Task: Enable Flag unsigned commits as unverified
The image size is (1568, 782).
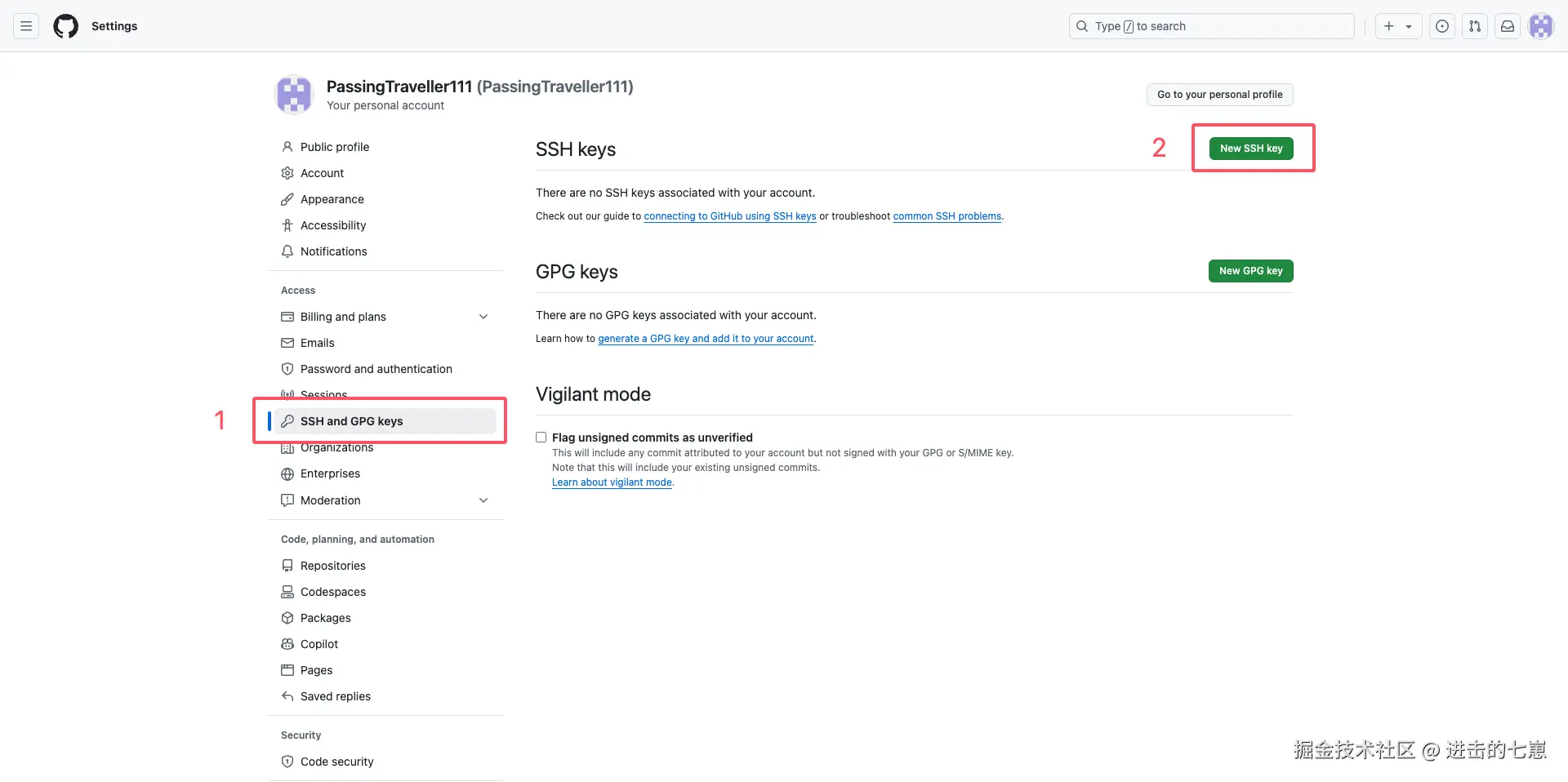Action: [541, 438]
